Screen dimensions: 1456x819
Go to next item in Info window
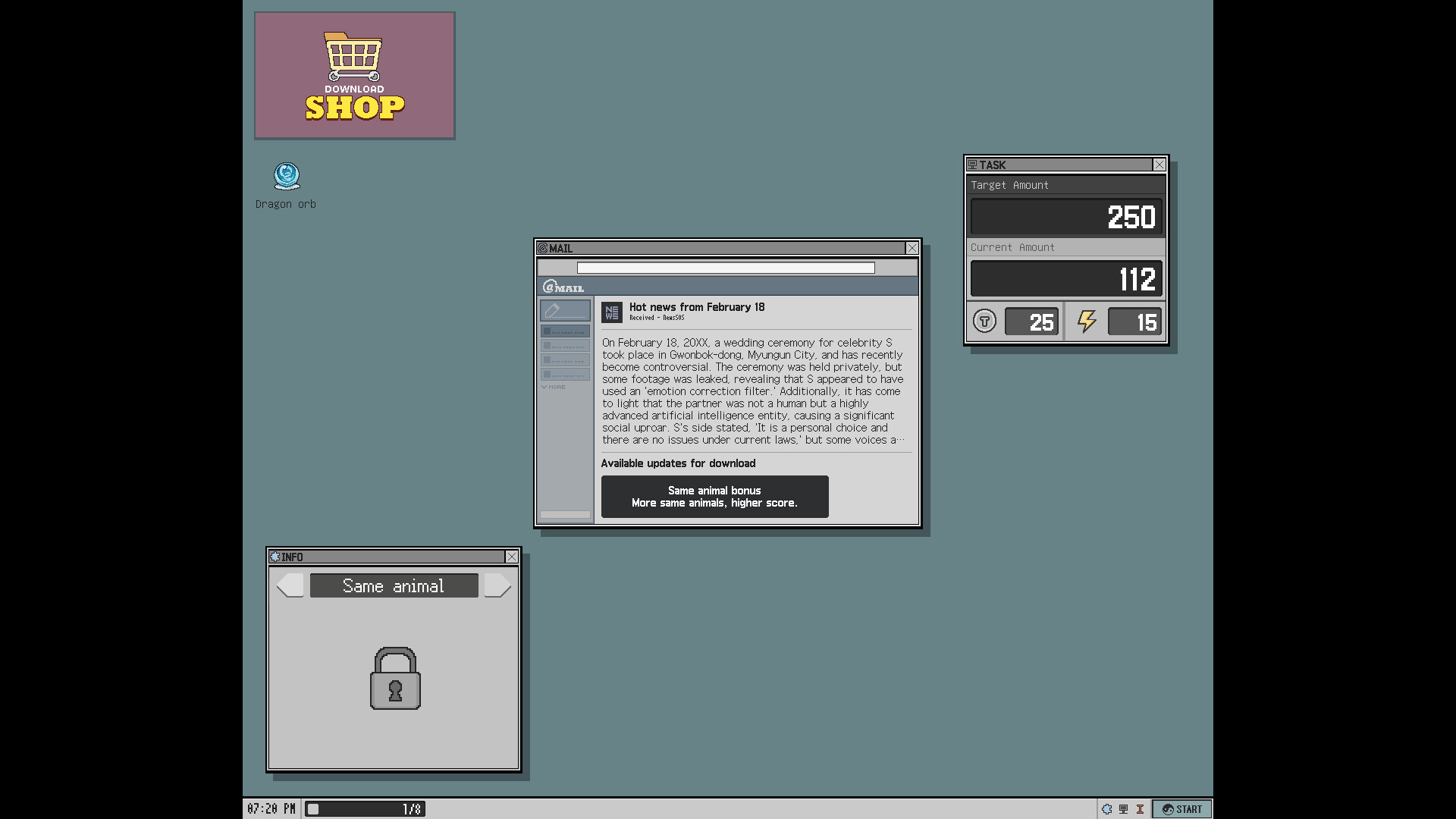point(497,585)
